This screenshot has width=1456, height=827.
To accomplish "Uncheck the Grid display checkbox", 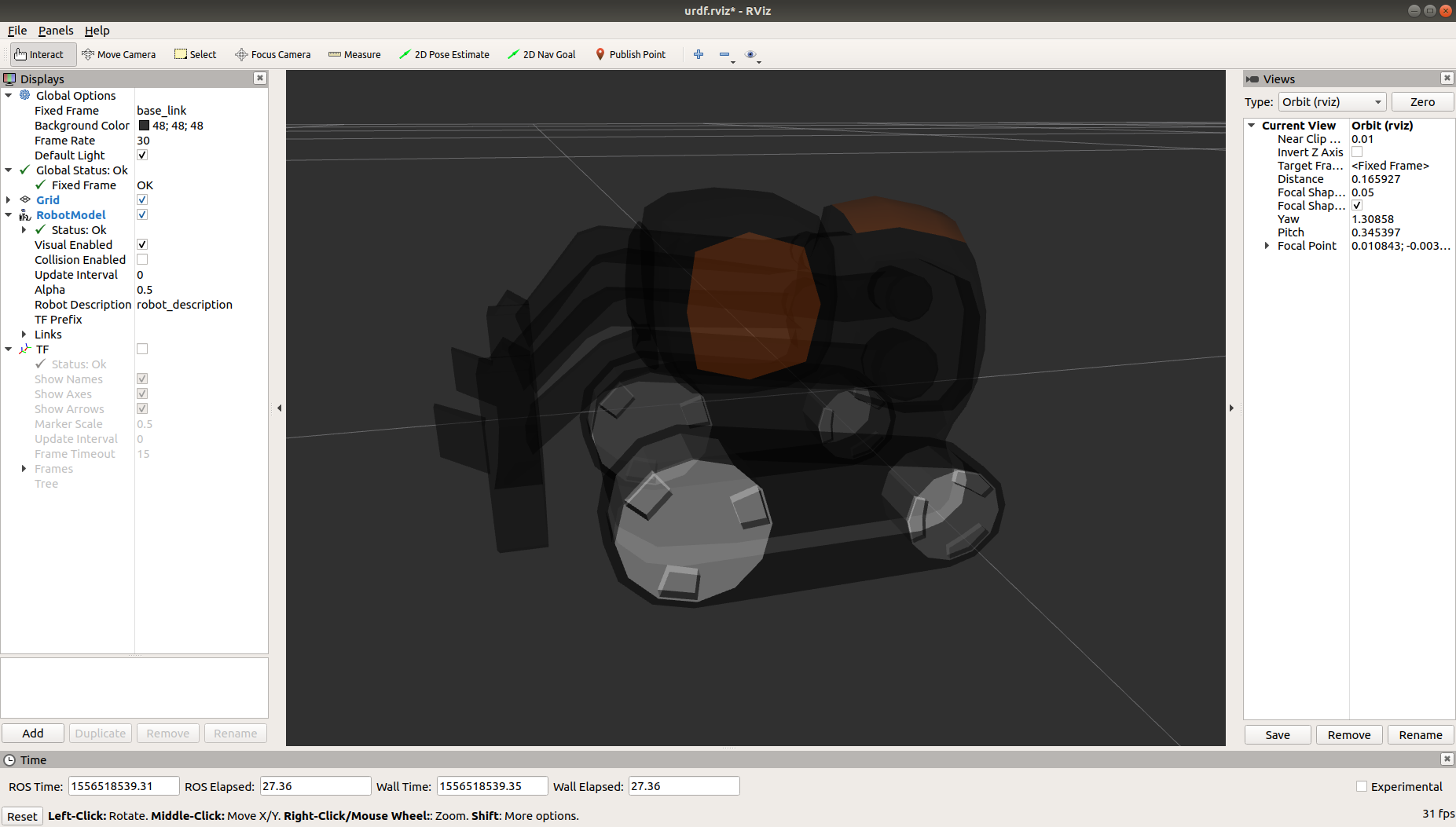I will pos(142,199).
